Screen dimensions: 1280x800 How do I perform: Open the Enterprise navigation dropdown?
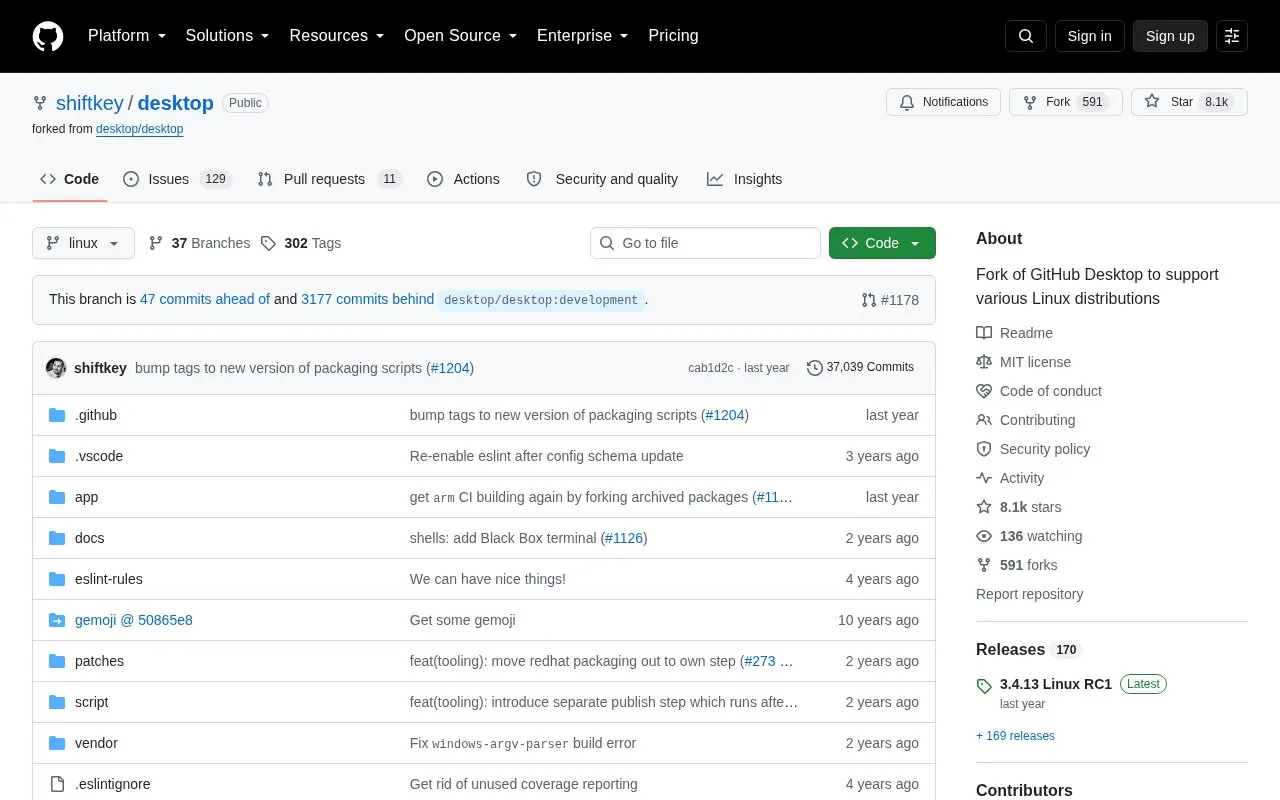[583, 36]
